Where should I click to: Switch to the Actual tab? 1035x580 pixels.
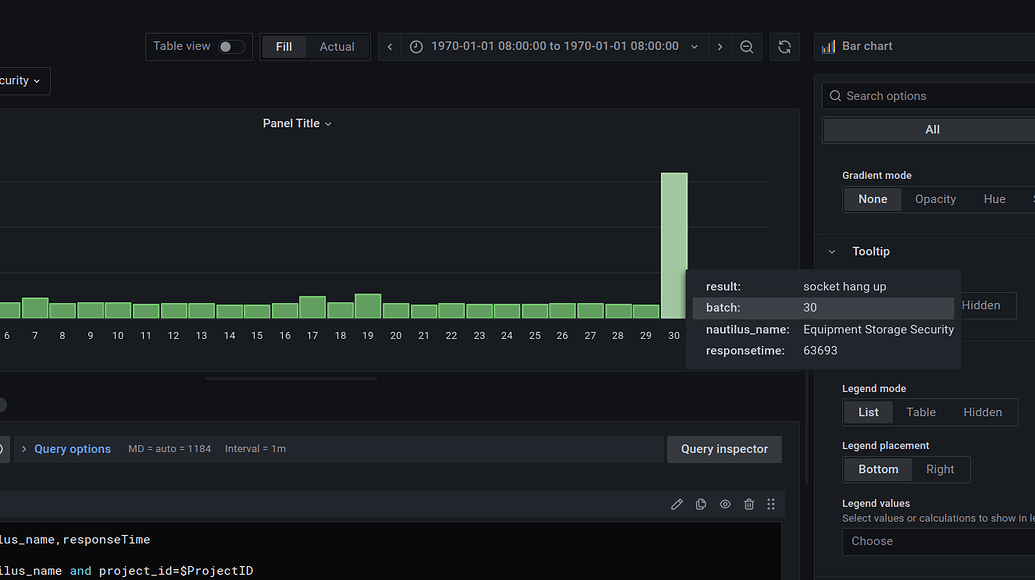click(337, 46)
